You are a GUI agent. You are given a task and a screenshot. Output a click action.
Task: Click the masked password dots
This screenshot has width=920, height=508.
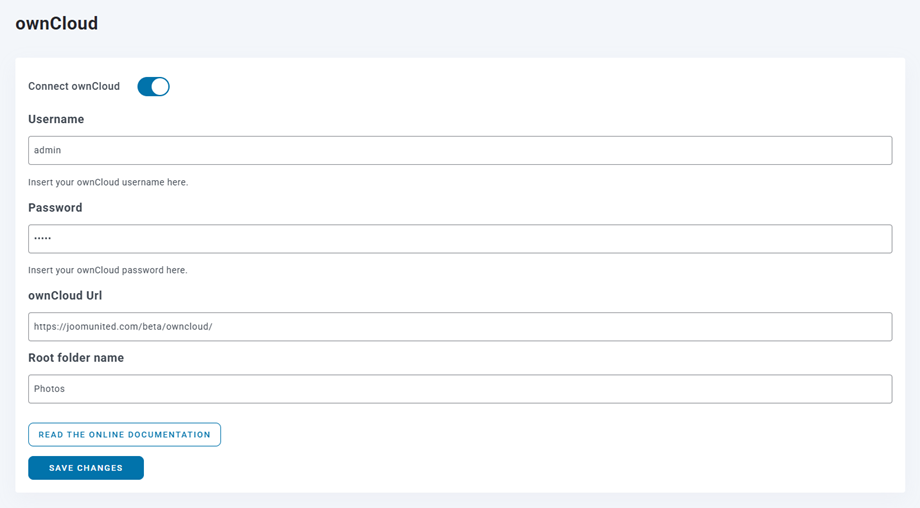click(42, 239)
